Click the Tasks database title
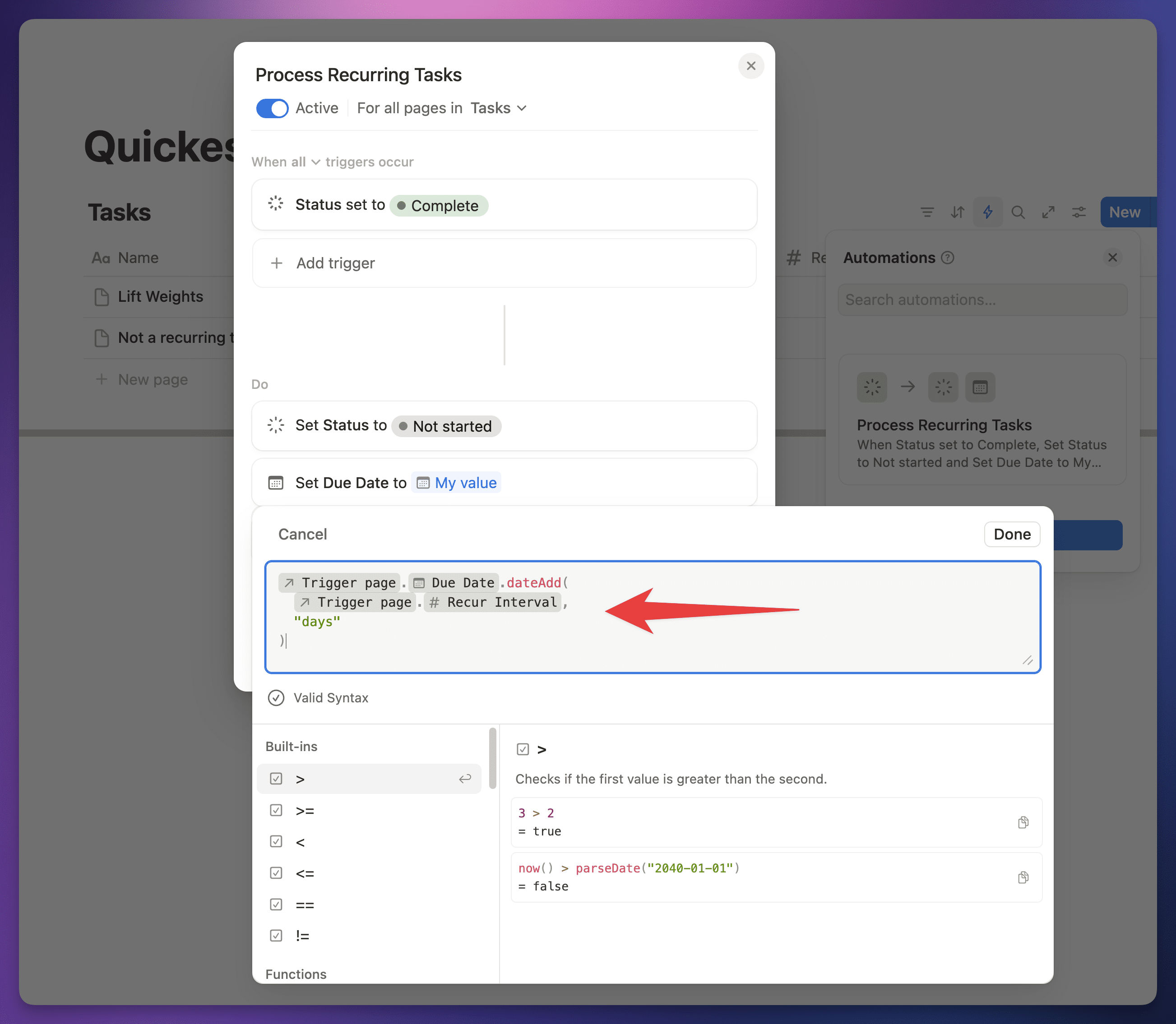The height and width of the screenshot is (1024, 1176). (120, 212)
